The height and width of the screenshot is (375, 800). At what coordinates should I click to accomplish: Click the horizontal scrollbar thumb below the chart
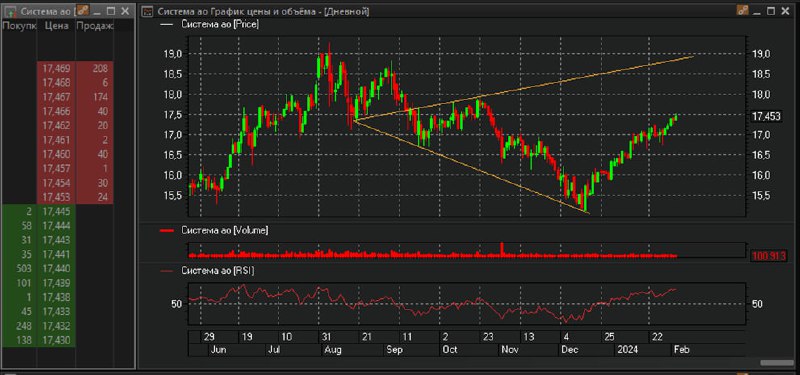tap(777, 363)
